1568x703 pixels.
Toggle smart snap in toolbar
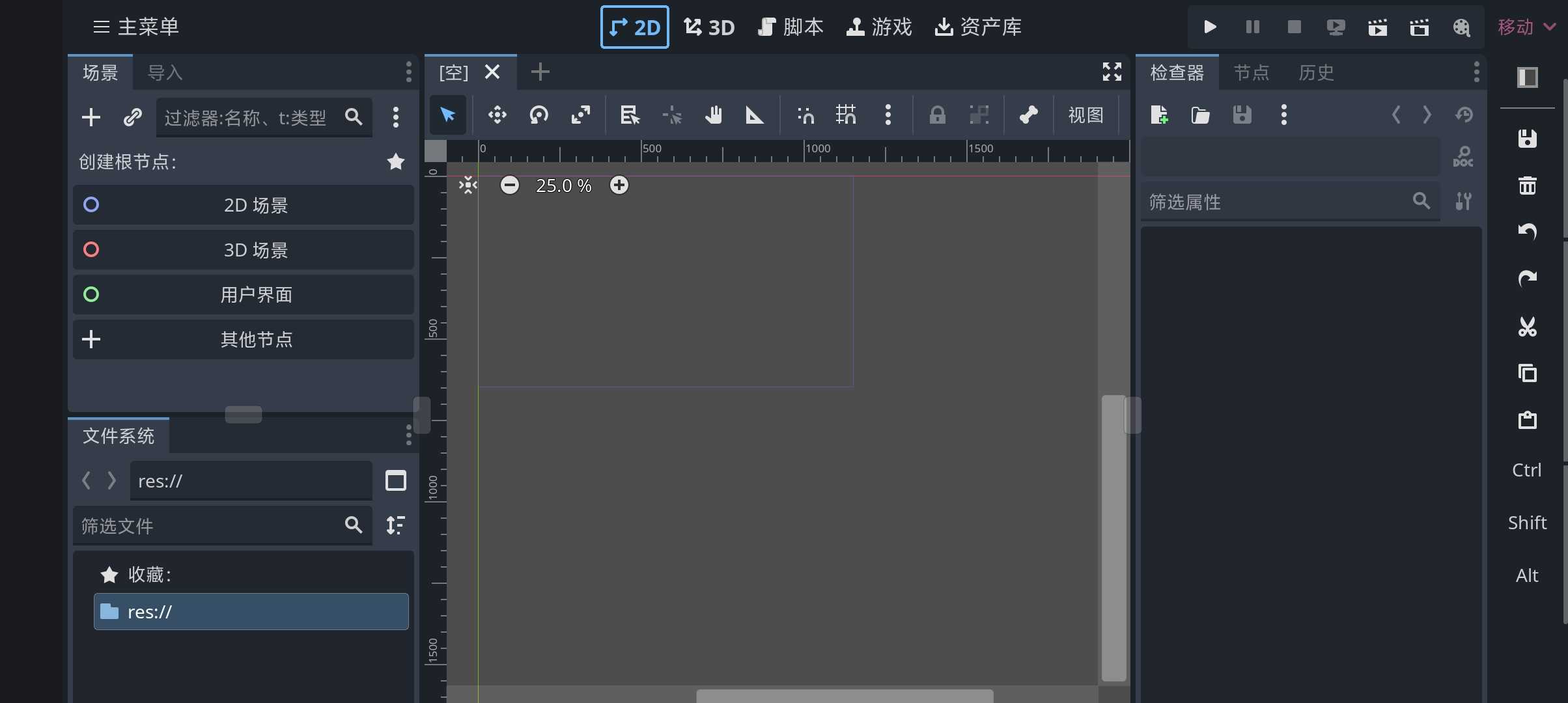tap(805, 115)
